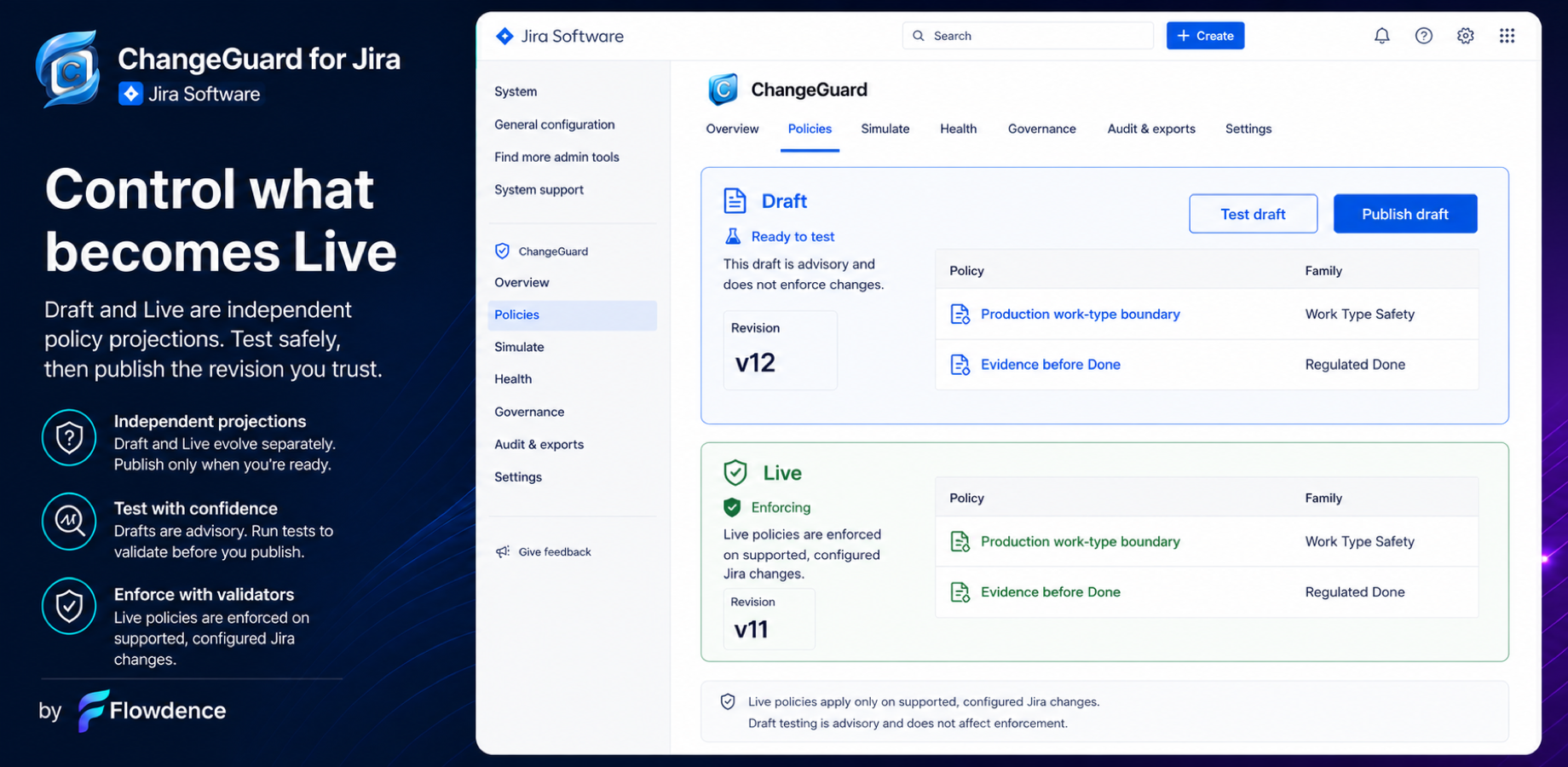Click Draft Evidence before Done policy icon
The width and height of the screenshot is (1568, 767).
coord(960,365)
